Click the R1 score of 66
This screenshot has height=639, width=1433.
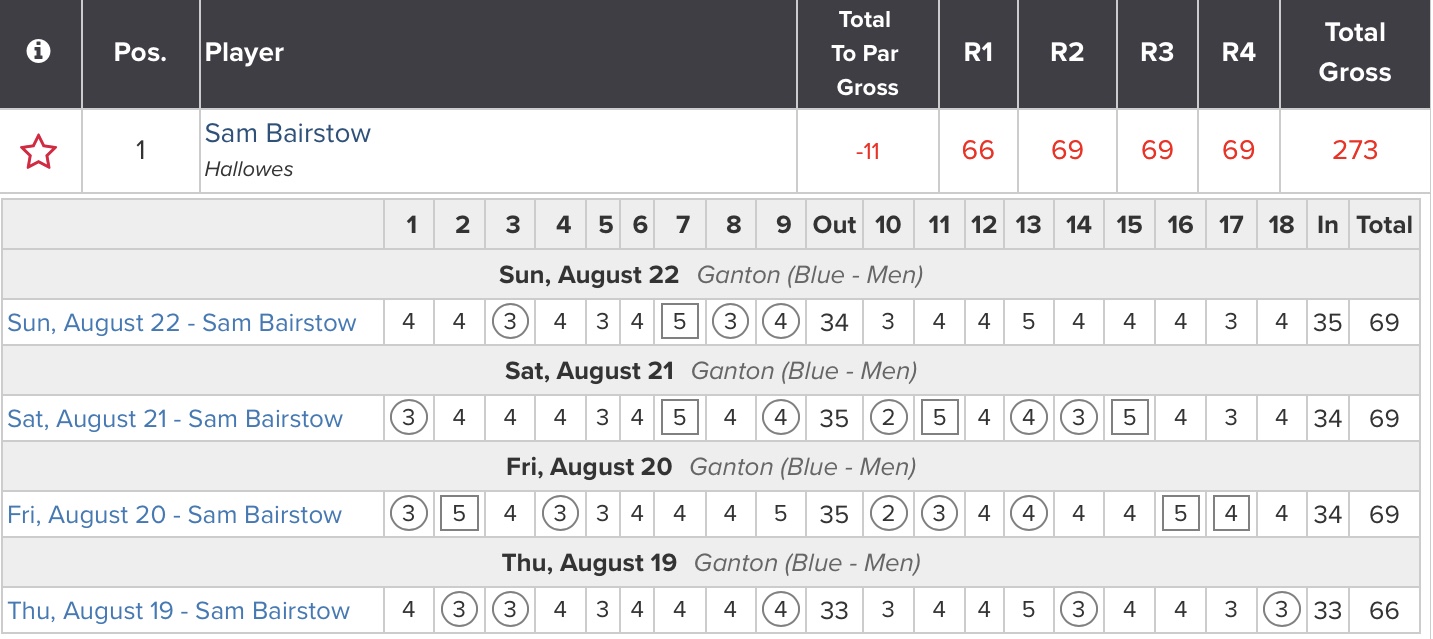(x=977, y=150)
